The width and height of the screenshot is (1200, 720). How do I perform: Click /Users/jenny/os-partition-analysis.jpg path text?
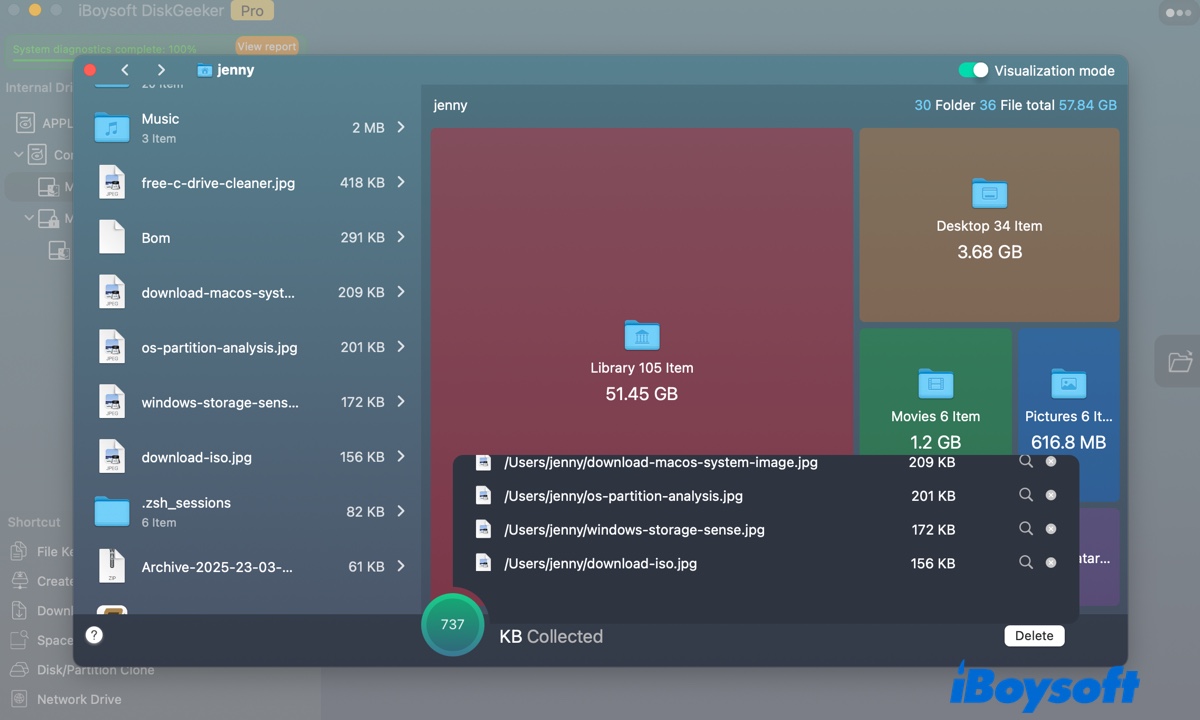point(623,496)
